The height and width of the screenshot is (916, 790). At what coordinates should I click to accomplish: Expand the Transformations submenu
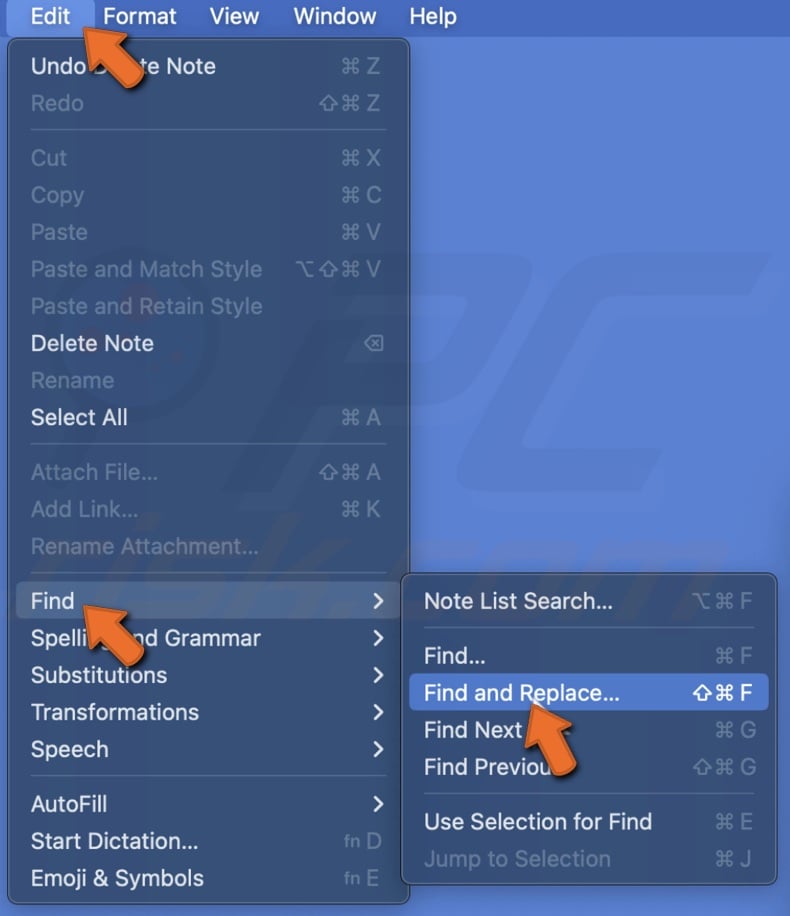click(x=115, y=712)
